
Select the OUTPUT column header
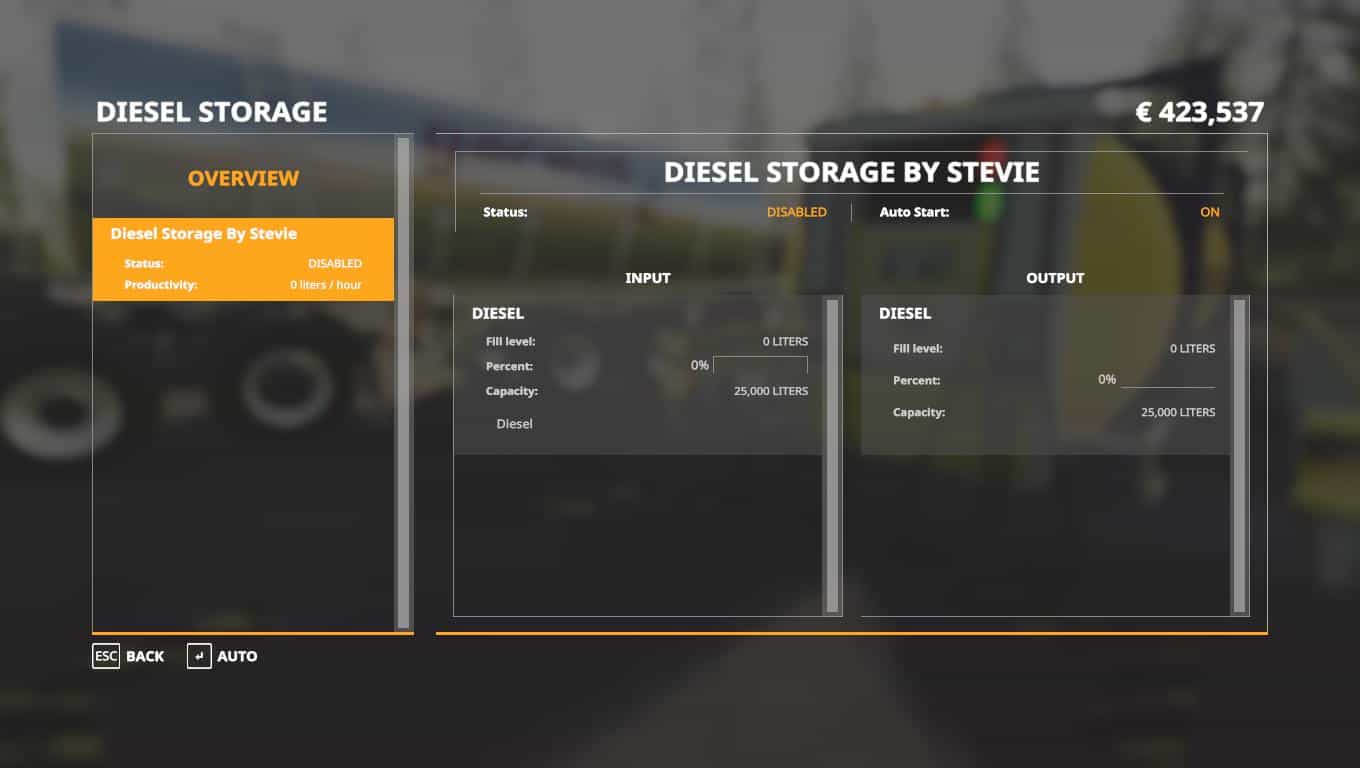pyautogui.click(x=1055, y=278)
